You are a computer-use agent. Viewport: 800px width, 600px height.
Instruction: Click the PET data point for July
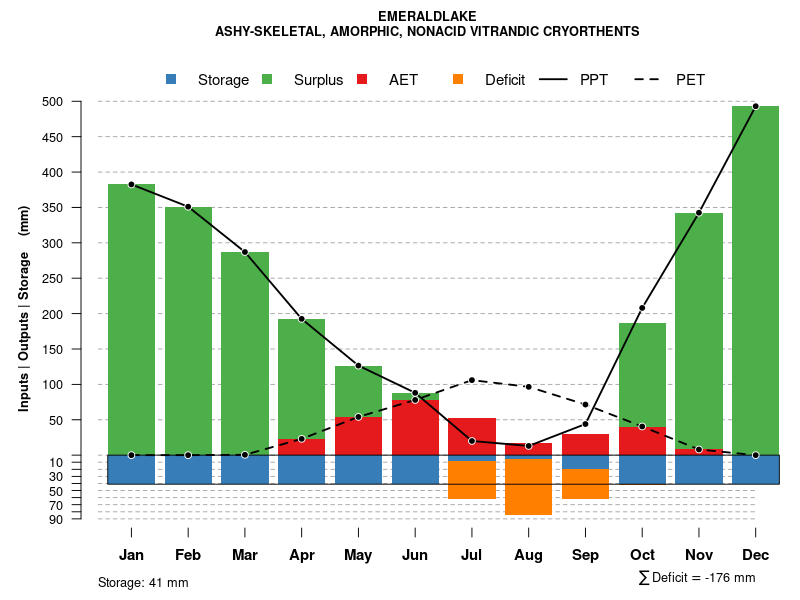(472, 380)
